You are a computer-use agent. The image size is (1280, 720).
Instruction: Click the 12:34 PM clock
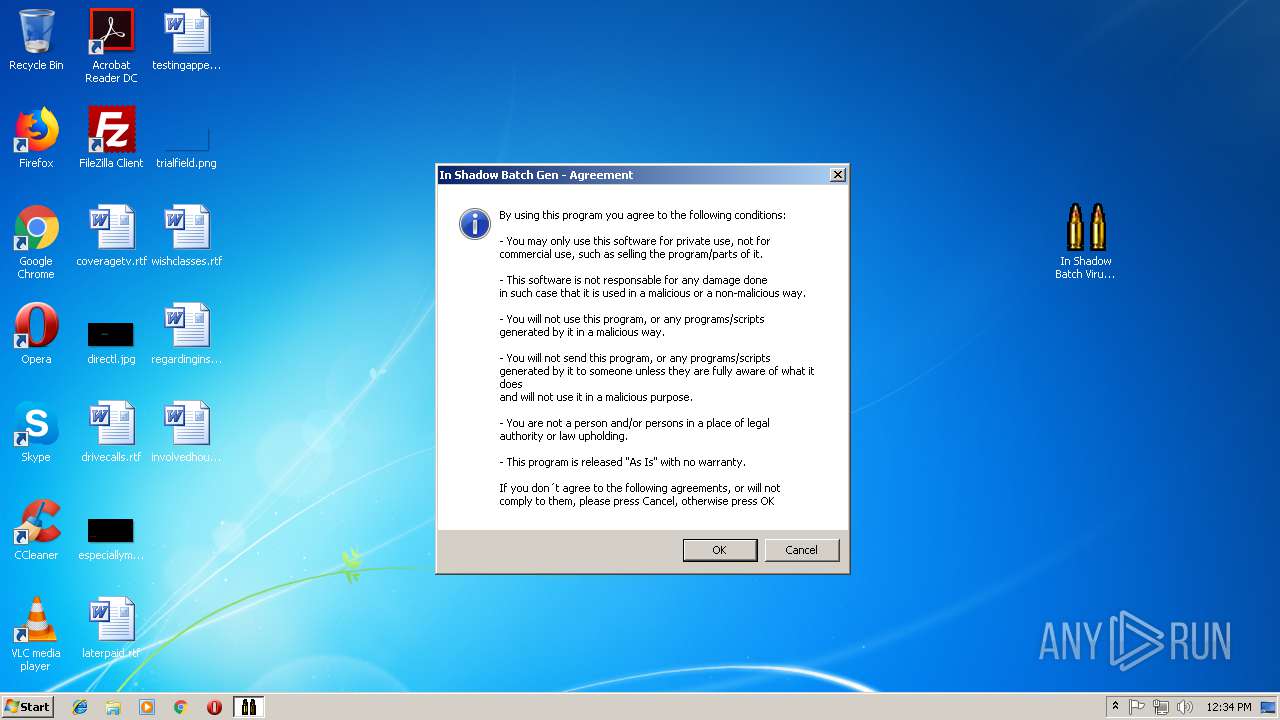pos(1229,707)
